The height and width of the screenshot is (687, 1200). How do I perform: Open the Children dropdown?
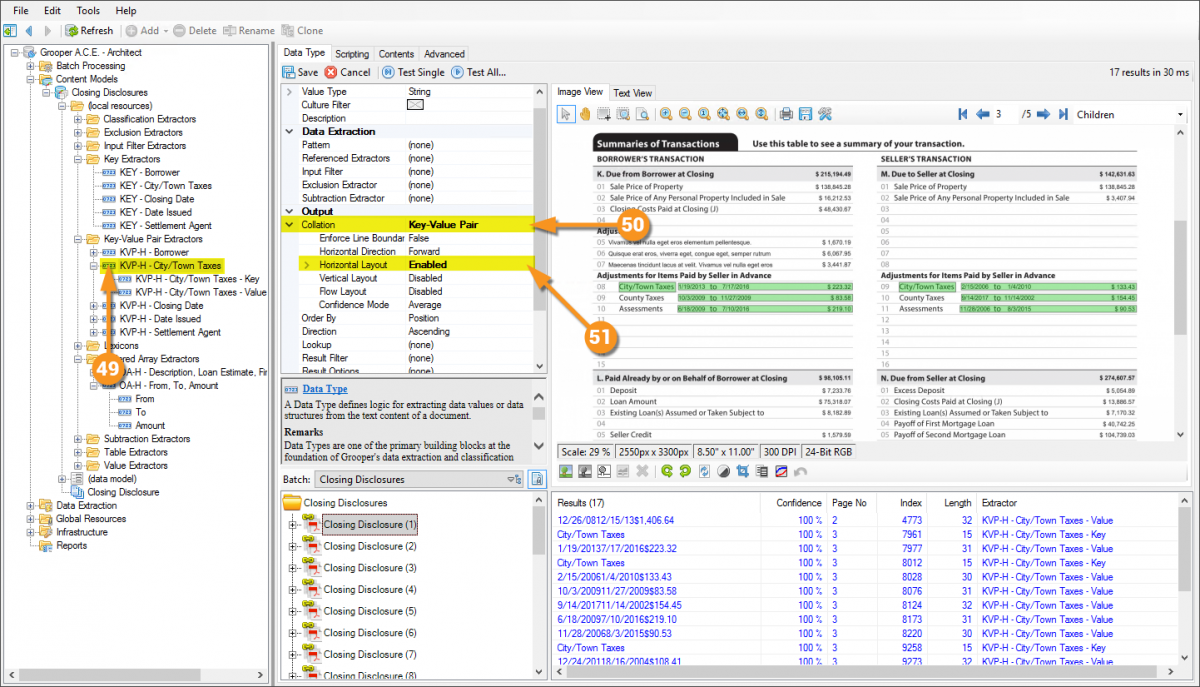coord(1130,114)
